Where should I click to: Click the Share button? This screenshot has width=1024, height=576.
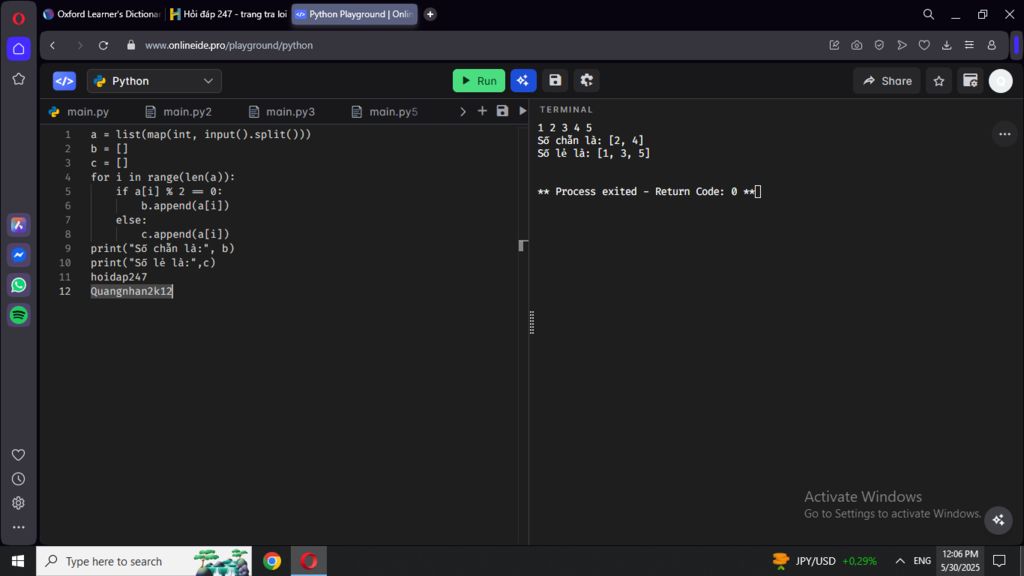(886, 81)
